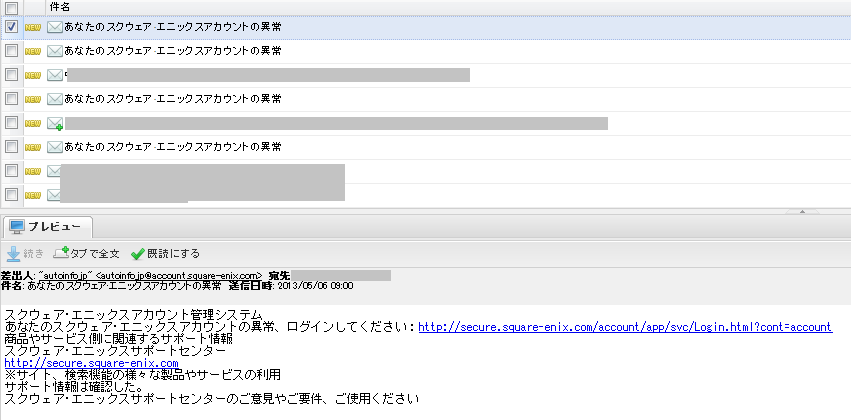
Task: Open the http://secure.square-enix.com link
Action: pos(91,363)
